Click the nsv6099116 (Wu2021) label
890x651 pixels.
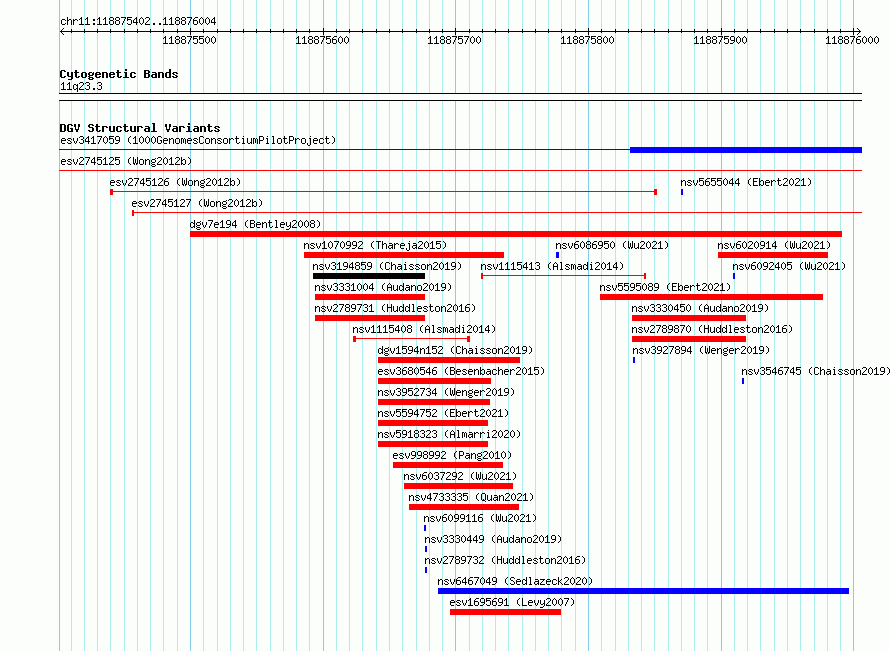tap(480, 518)
